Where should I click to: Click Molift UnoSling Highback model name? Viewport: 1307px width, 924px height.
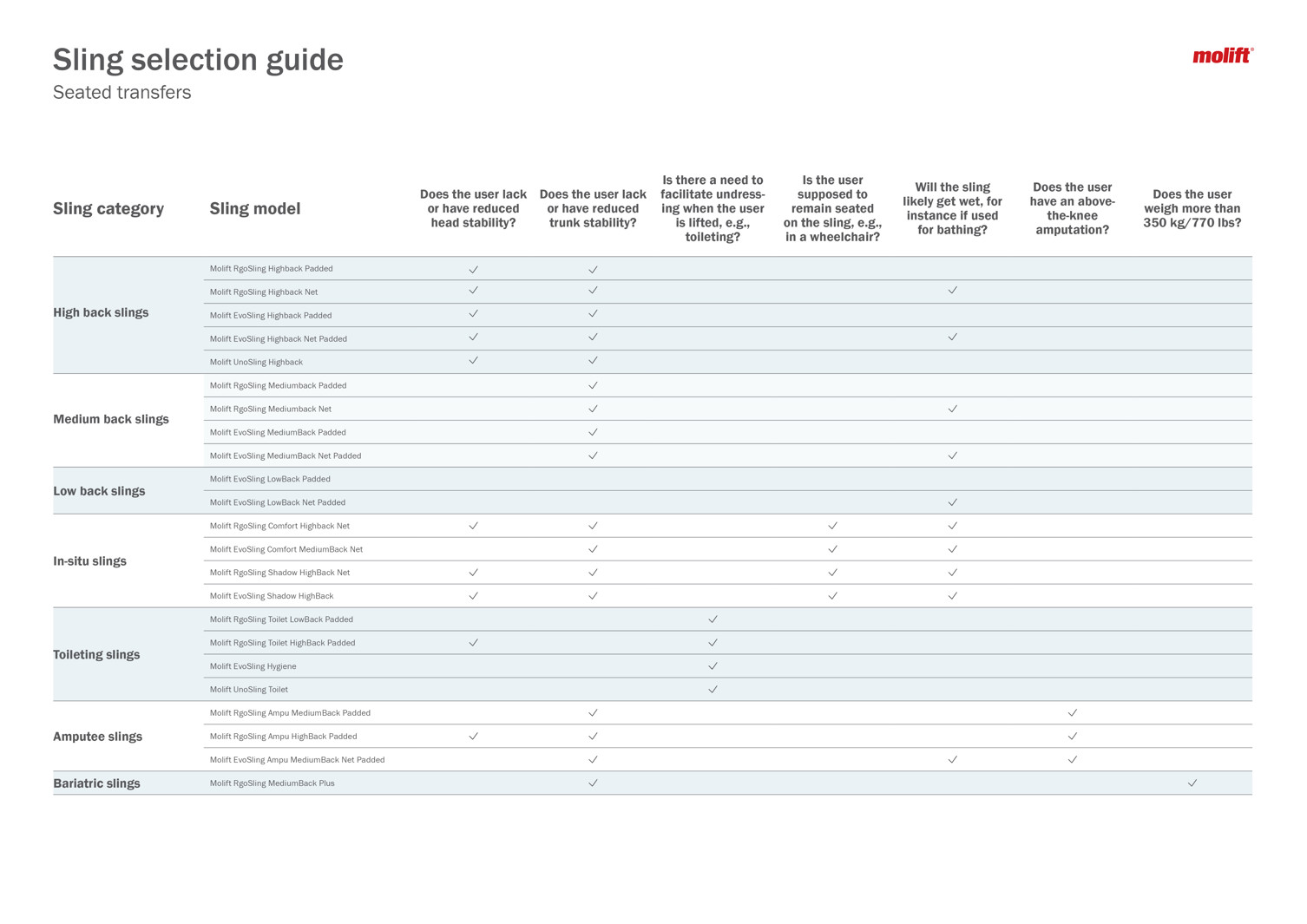point(256,362)
